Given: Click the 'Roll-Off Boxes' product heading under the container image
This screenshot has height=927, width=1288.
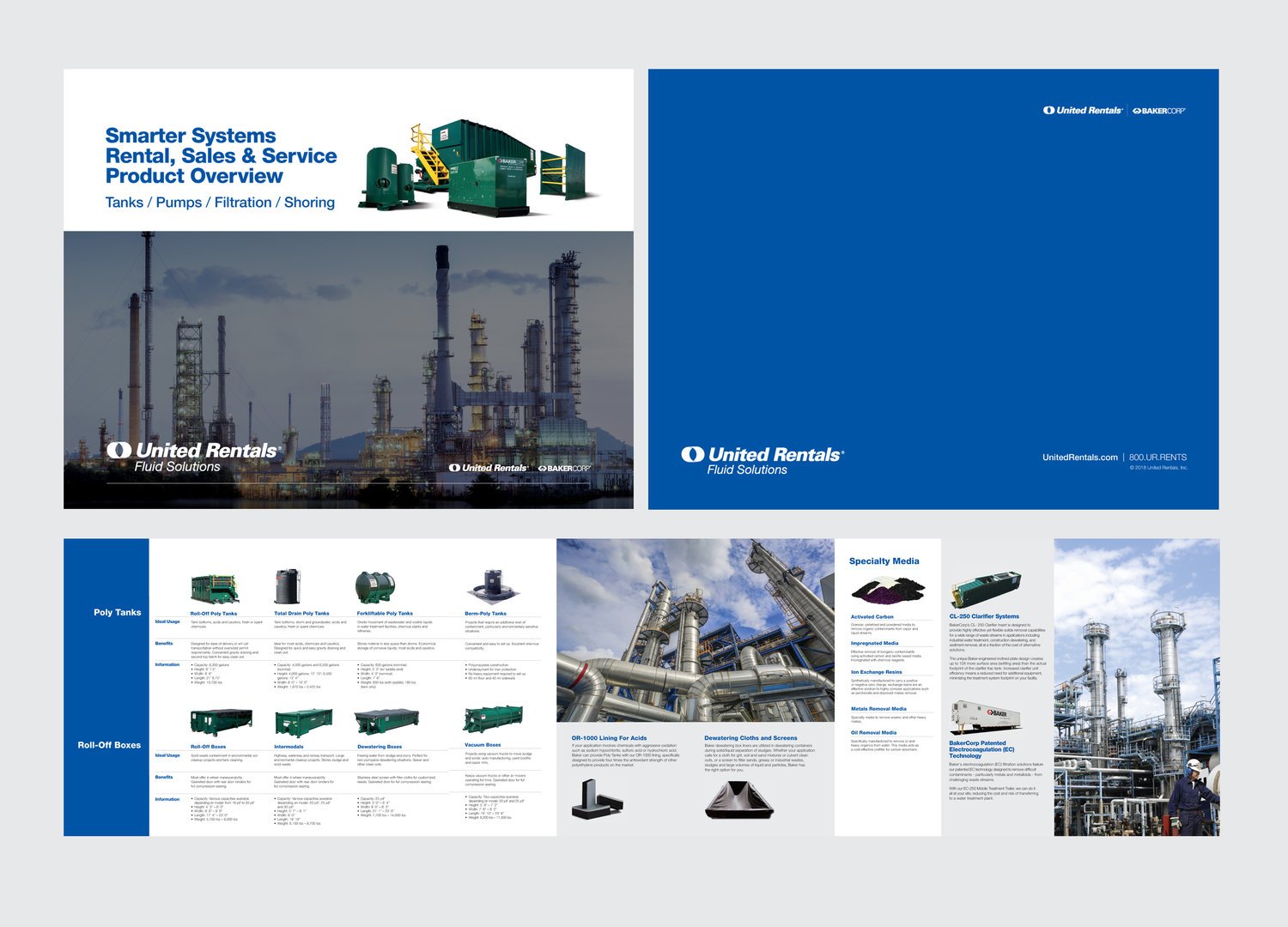Looking at the screenshot, I should coord(209,747).
